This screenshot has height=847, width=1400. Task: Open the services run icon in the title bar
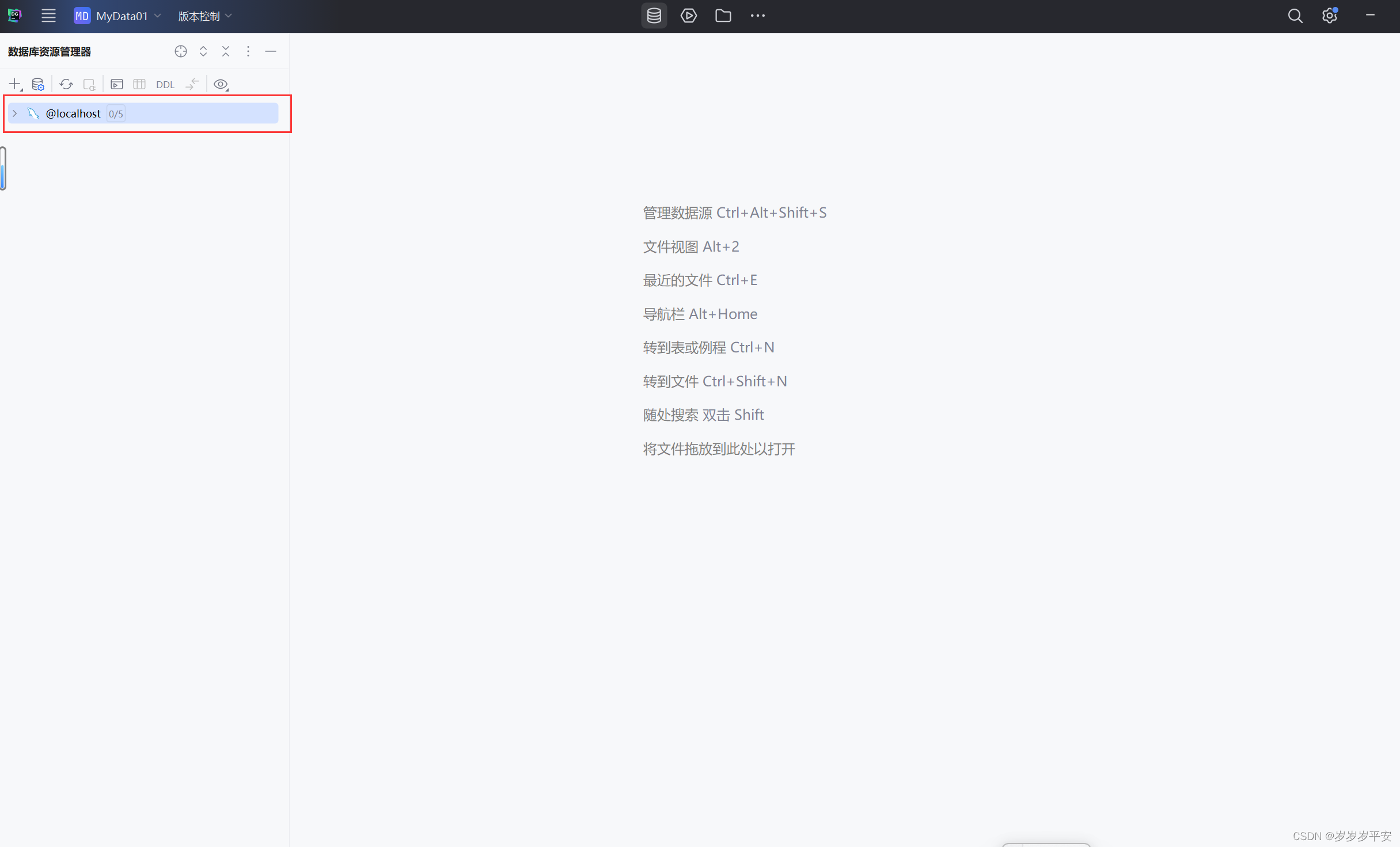click(688, 16)
